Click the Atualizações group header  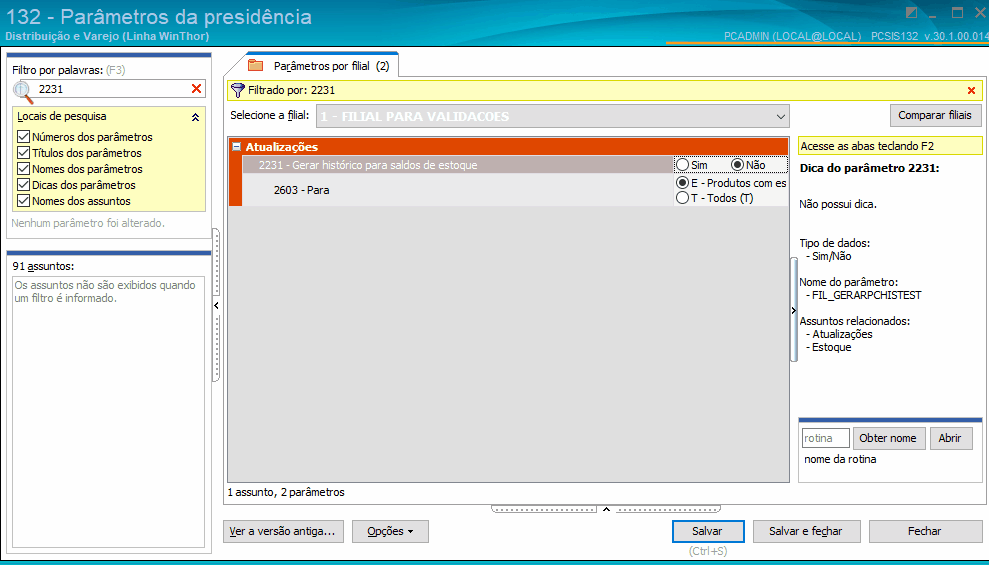(508, 146)
